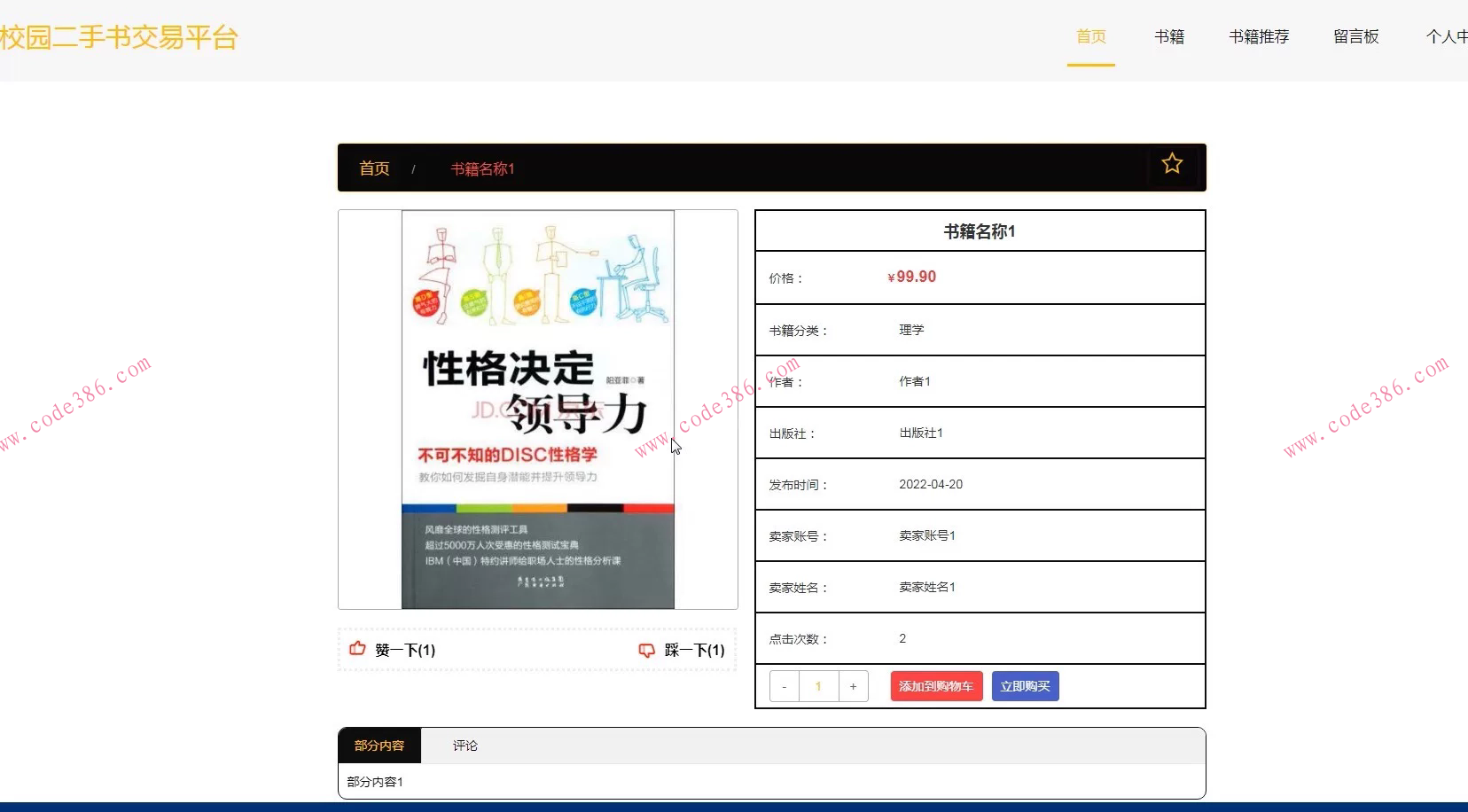Click 首页 in the breadcrumb

point(373,168)
